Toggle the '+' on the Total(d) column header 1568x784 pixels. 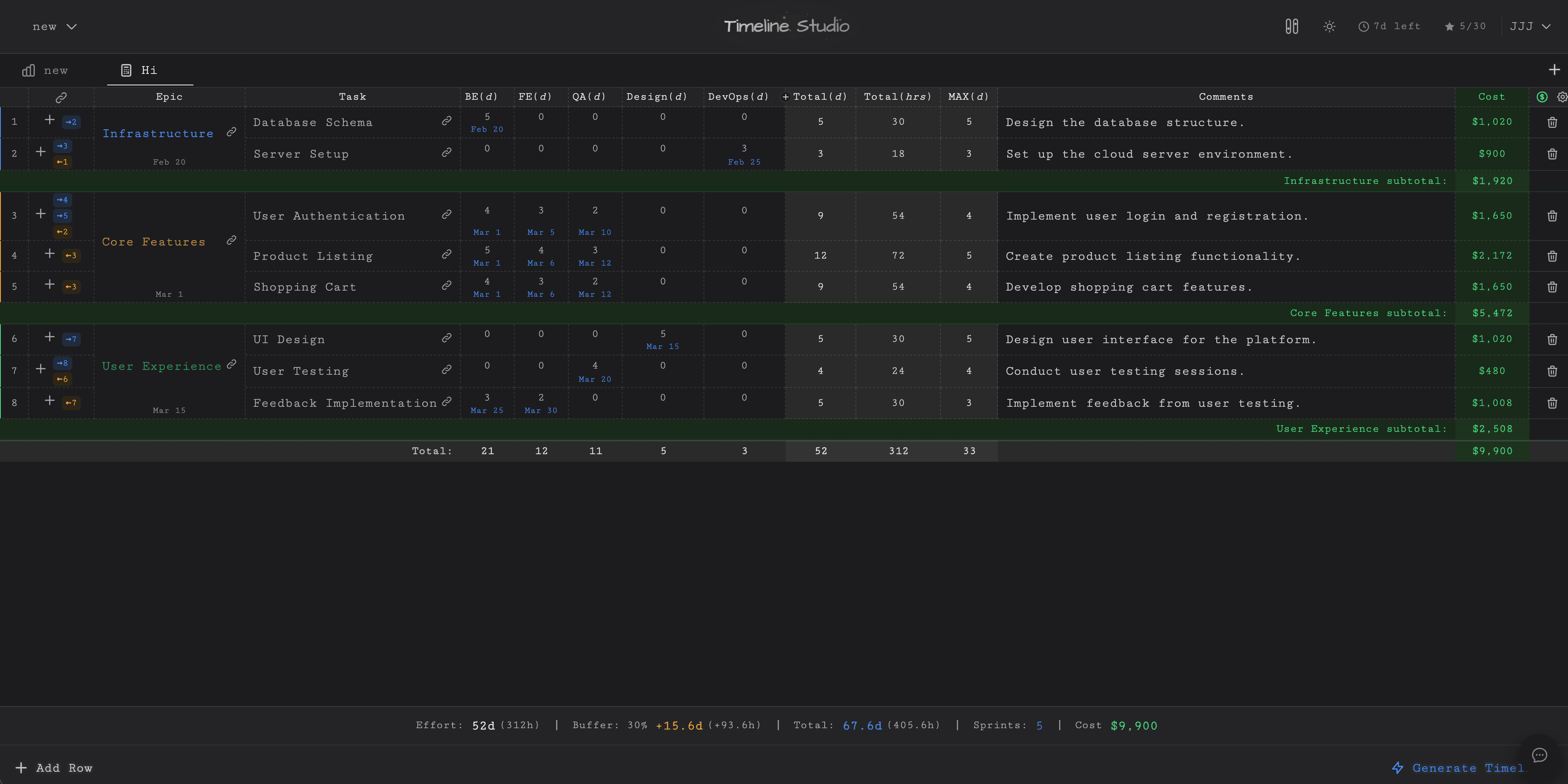click(786, 96)
